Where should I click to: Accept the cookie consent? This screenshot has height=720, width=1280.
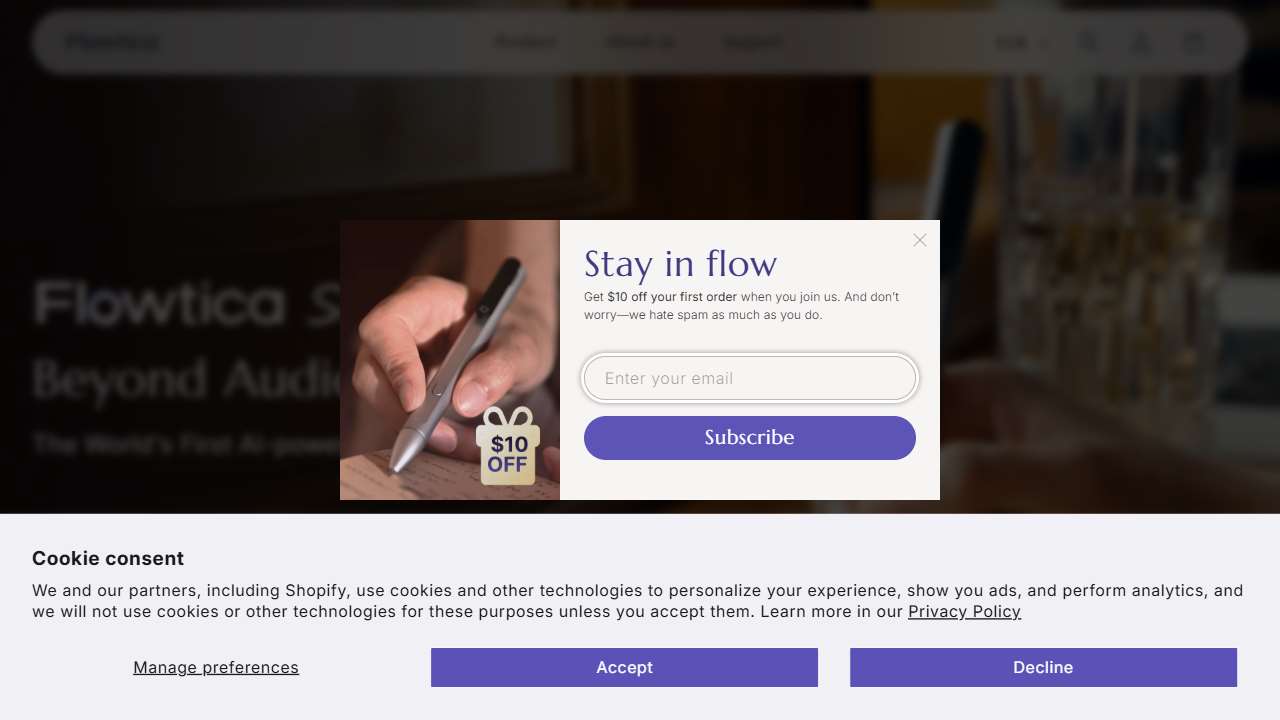[624, 667]
